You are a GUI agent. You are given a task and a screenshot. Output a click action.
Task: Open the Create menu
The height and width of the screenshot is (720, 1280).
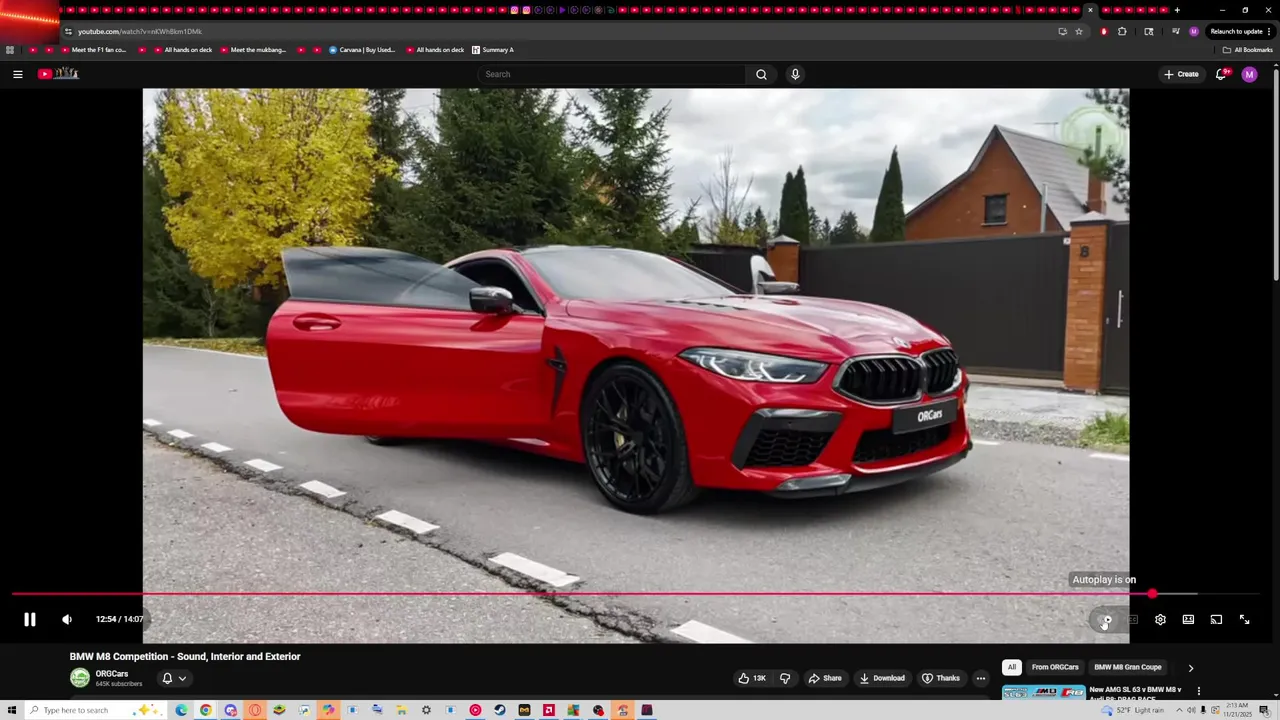[x=1181, y=74]
